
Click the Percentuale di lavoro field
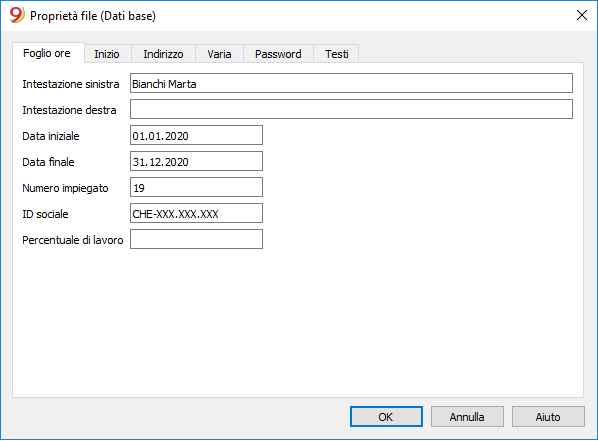point(196,239)
